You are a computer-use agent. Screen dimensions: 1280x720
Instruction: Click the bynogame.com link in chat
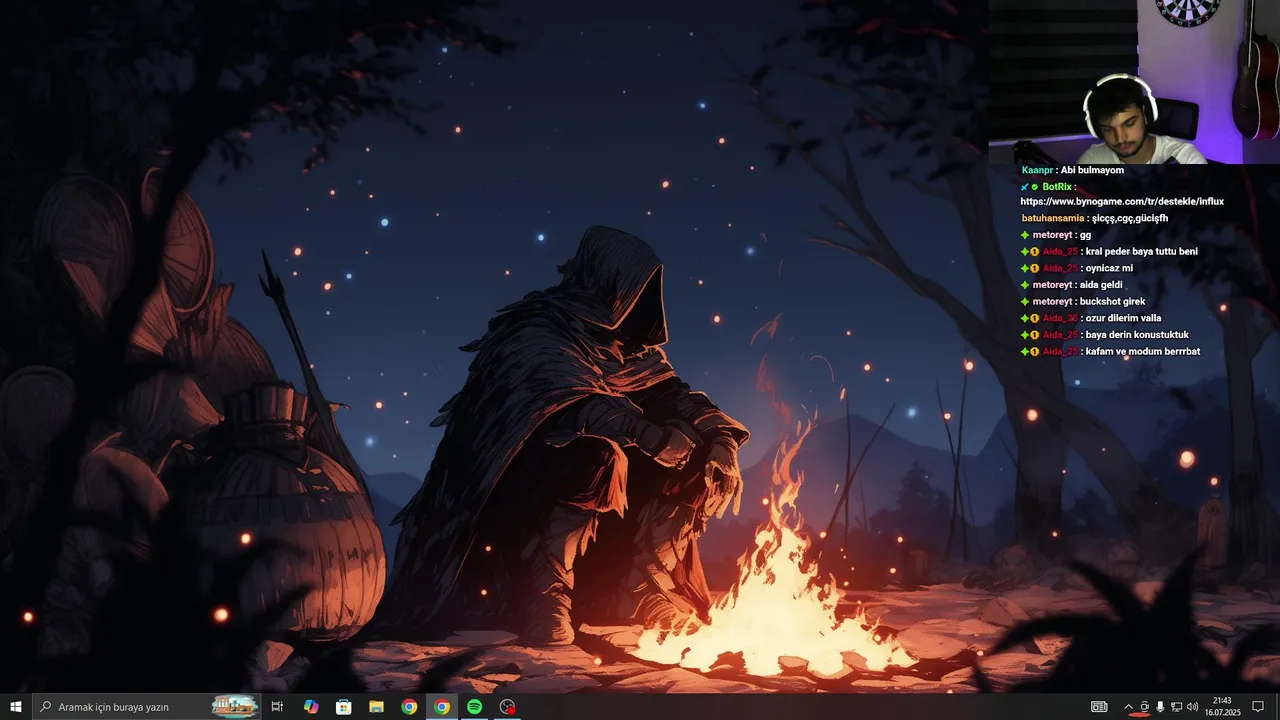(1122, 202)
